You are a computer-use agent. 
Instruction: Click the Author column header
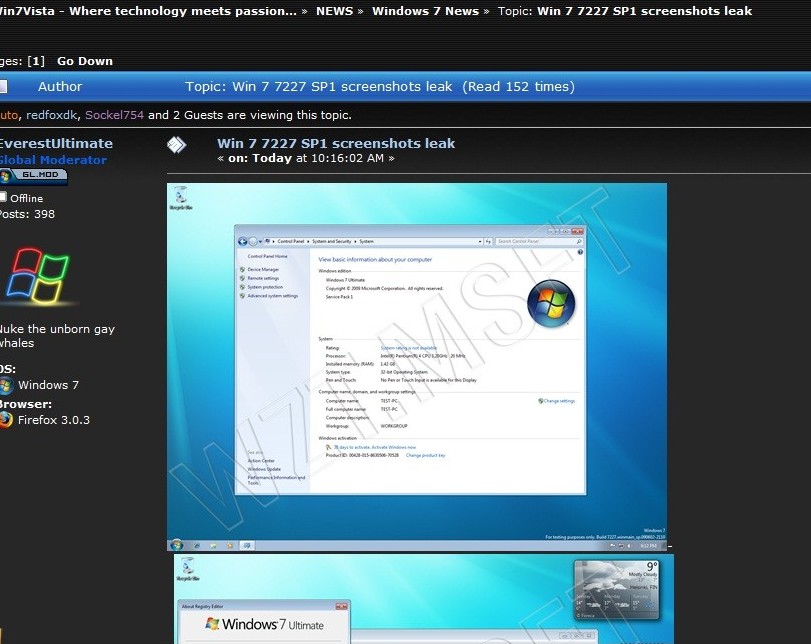coord(60,86)
